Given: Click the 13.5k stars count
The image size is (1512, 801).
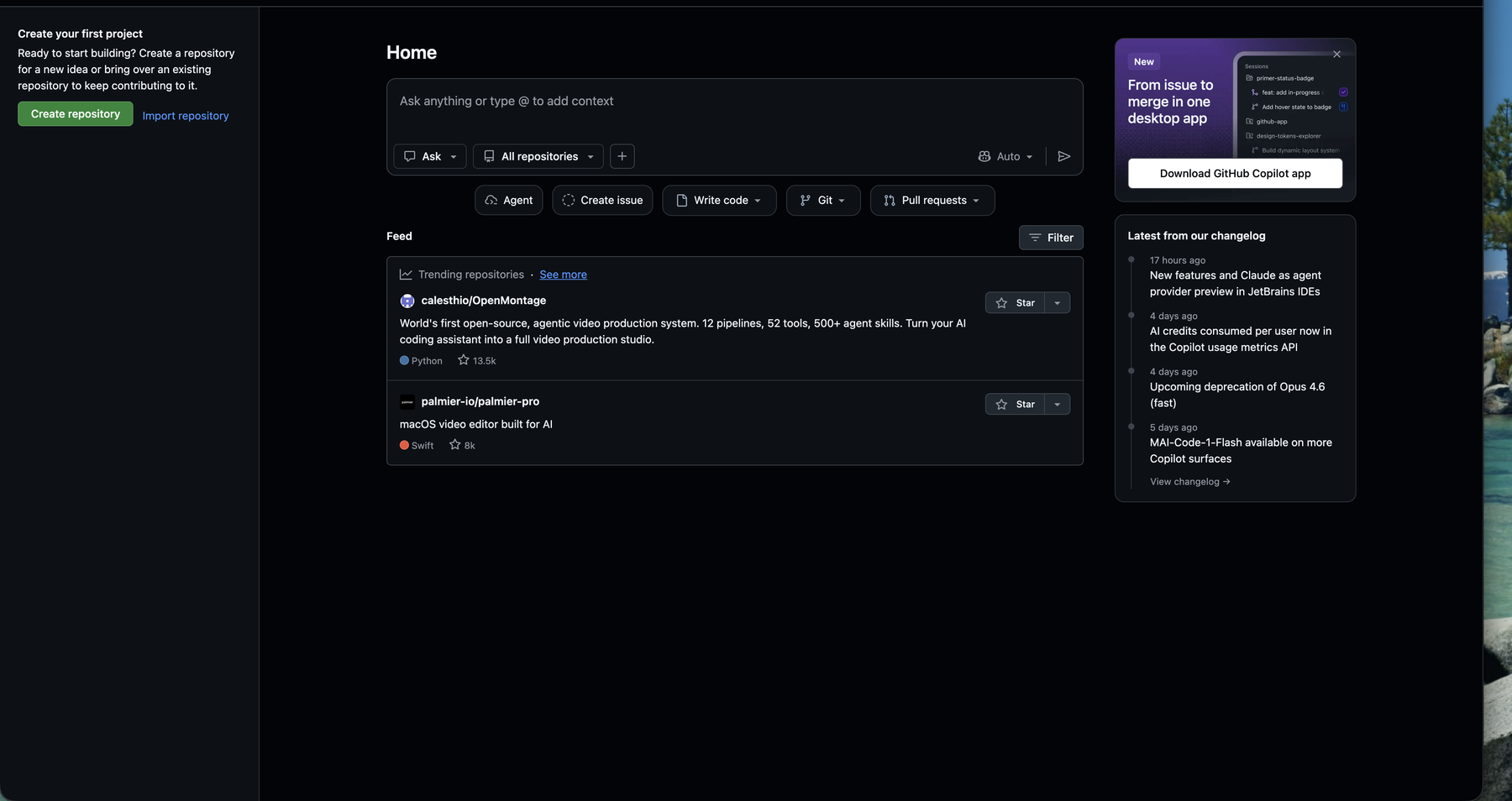Looking at the screenshot, I should [x=477, y=360].
